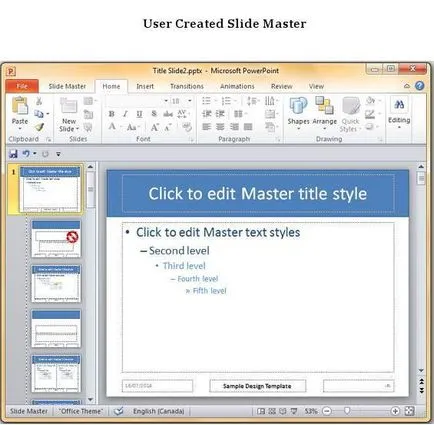
Task: Open Customize Quick Access Toolbar dropdown
Action: click(58, 154)
